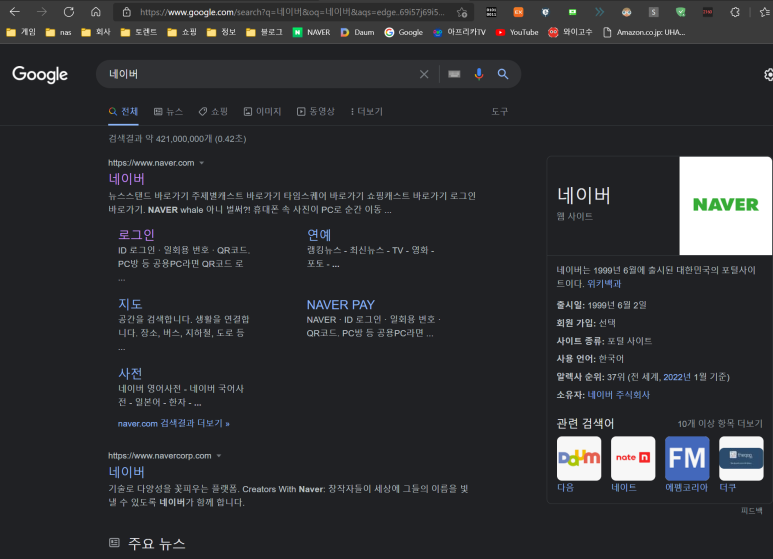Viewport: 773px width, 559px height.
Task: Open the 네이버 주식회사 owner link
Action: pos(619,395)
